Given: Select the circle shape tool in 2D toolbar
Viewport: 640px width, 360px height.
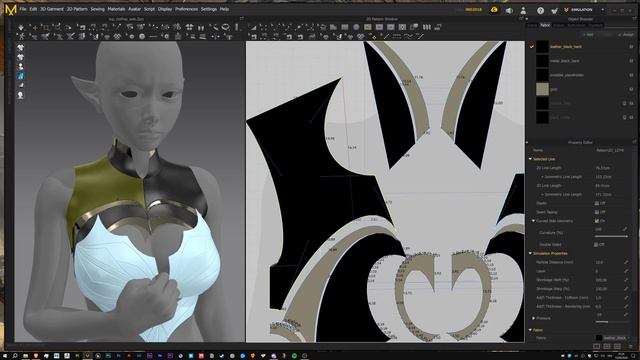Looking at the screenshot, I should tap(356, 27).
